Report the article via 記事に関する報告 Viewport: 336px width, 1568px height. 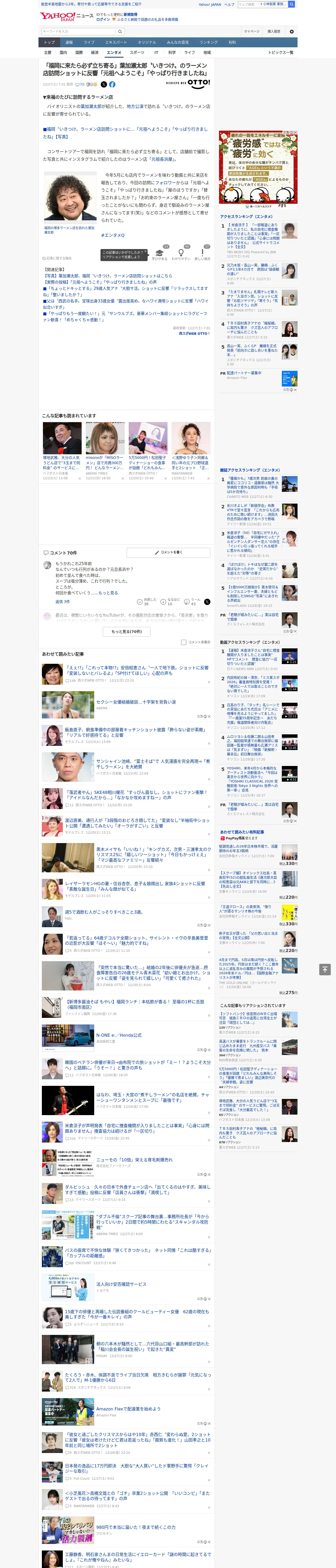pyautogui.click(x=57, y=258)
